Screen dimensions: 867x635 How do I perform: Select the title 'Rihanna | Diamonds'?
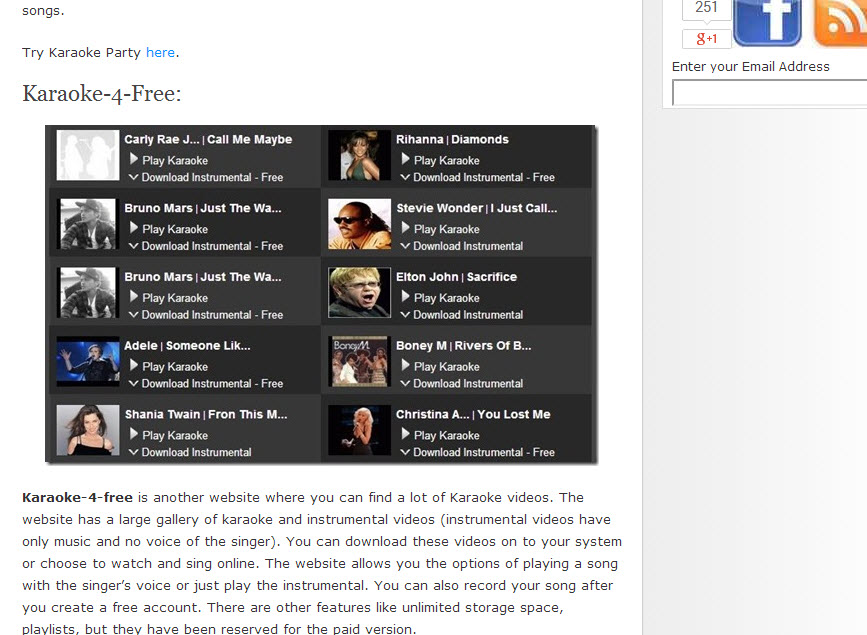click(x=452, y=139)
